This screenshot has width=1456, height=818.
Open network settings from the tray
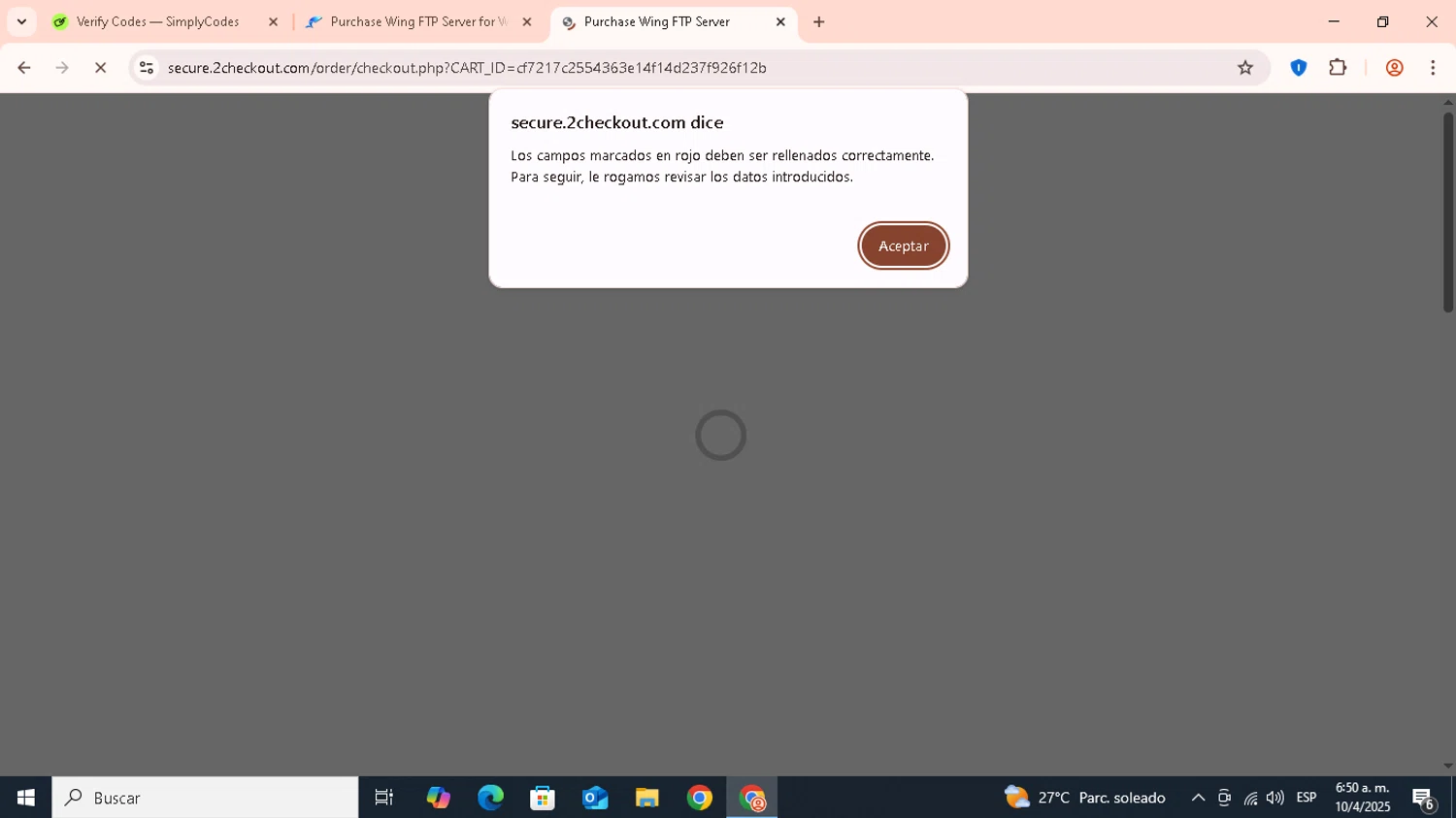(x=1250, y=798)
